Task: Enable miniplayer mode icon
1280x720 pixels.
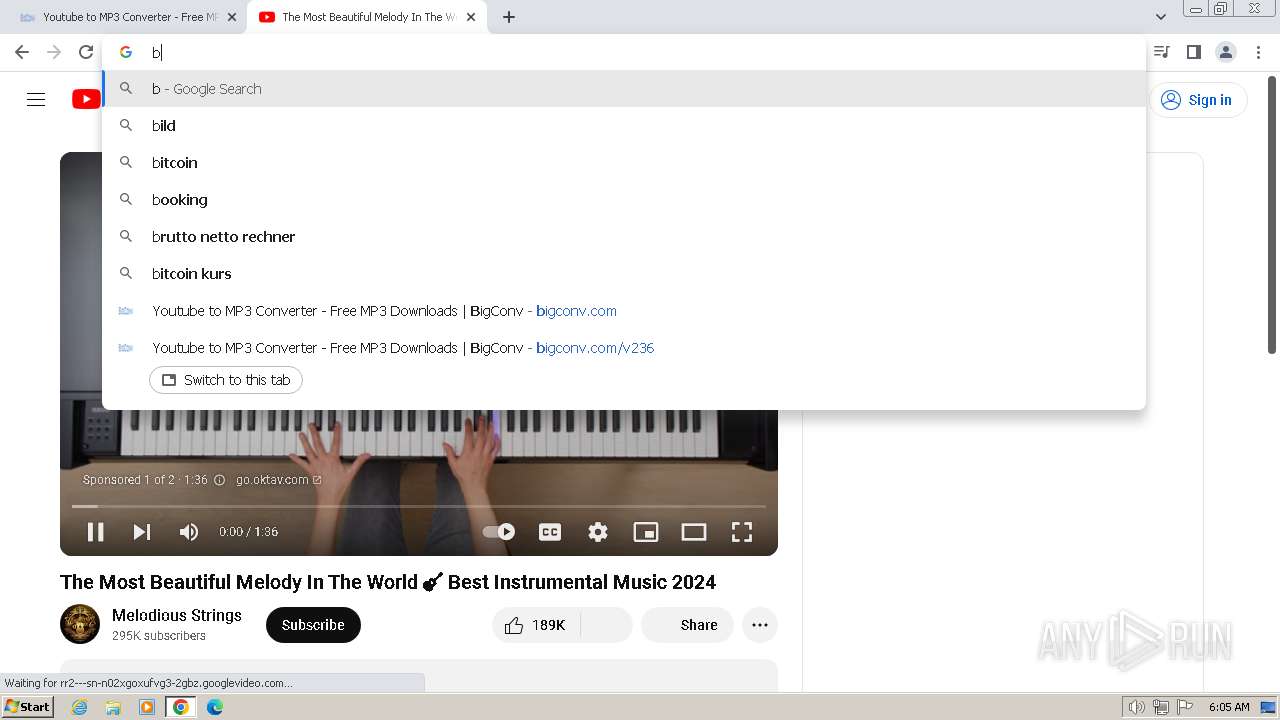Action: [646, 532]
